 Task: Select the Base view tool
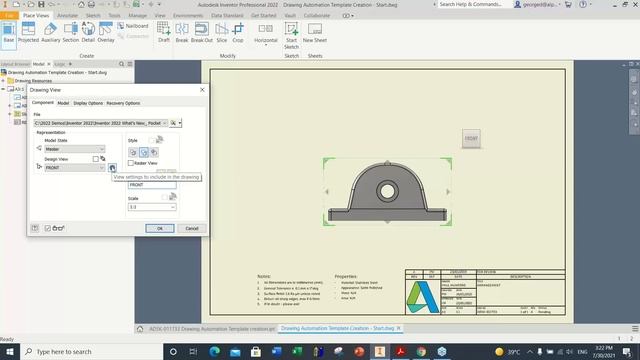pos(9,33)
